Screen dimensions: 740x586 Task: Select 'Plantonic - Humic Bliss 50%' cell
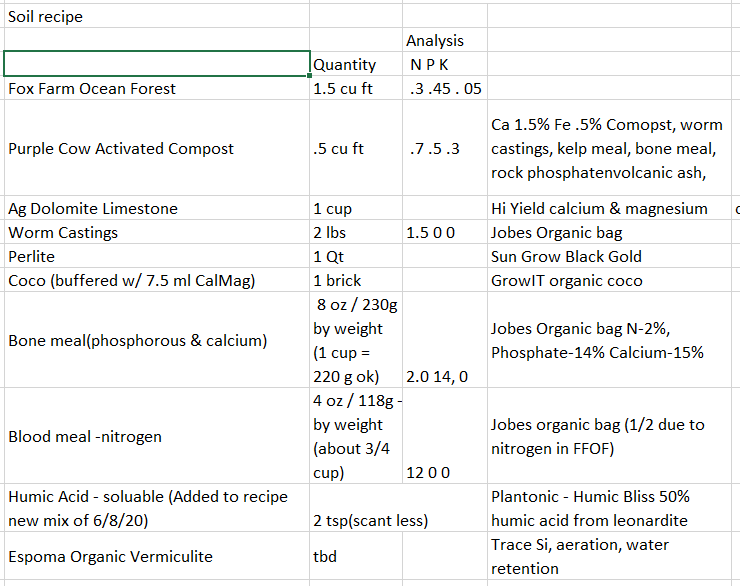(x=609, y=508)
